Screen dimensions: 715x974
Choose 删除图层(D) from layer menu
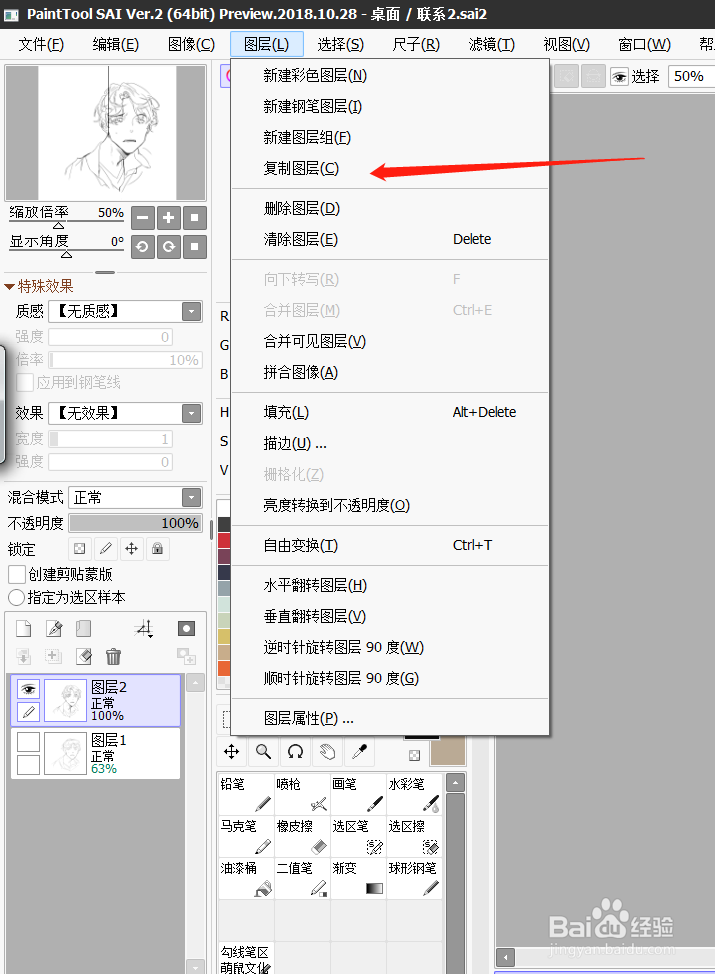pyautogui.click(x=389, y=208)
